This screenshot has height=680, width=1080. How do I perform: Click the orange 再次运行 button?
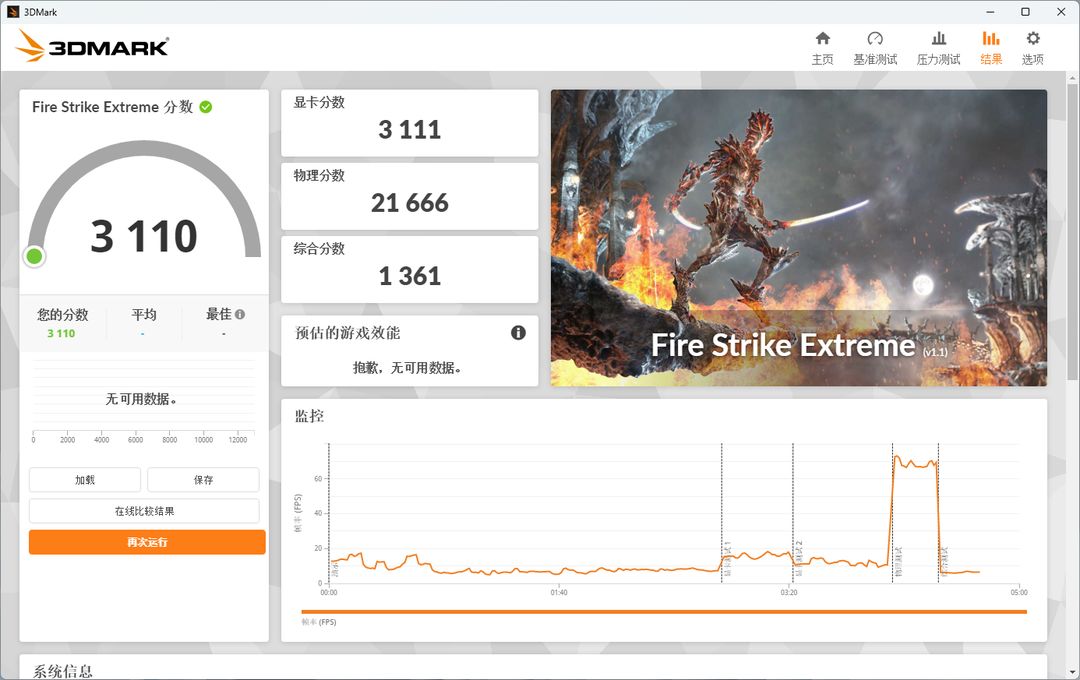[147, 542]
